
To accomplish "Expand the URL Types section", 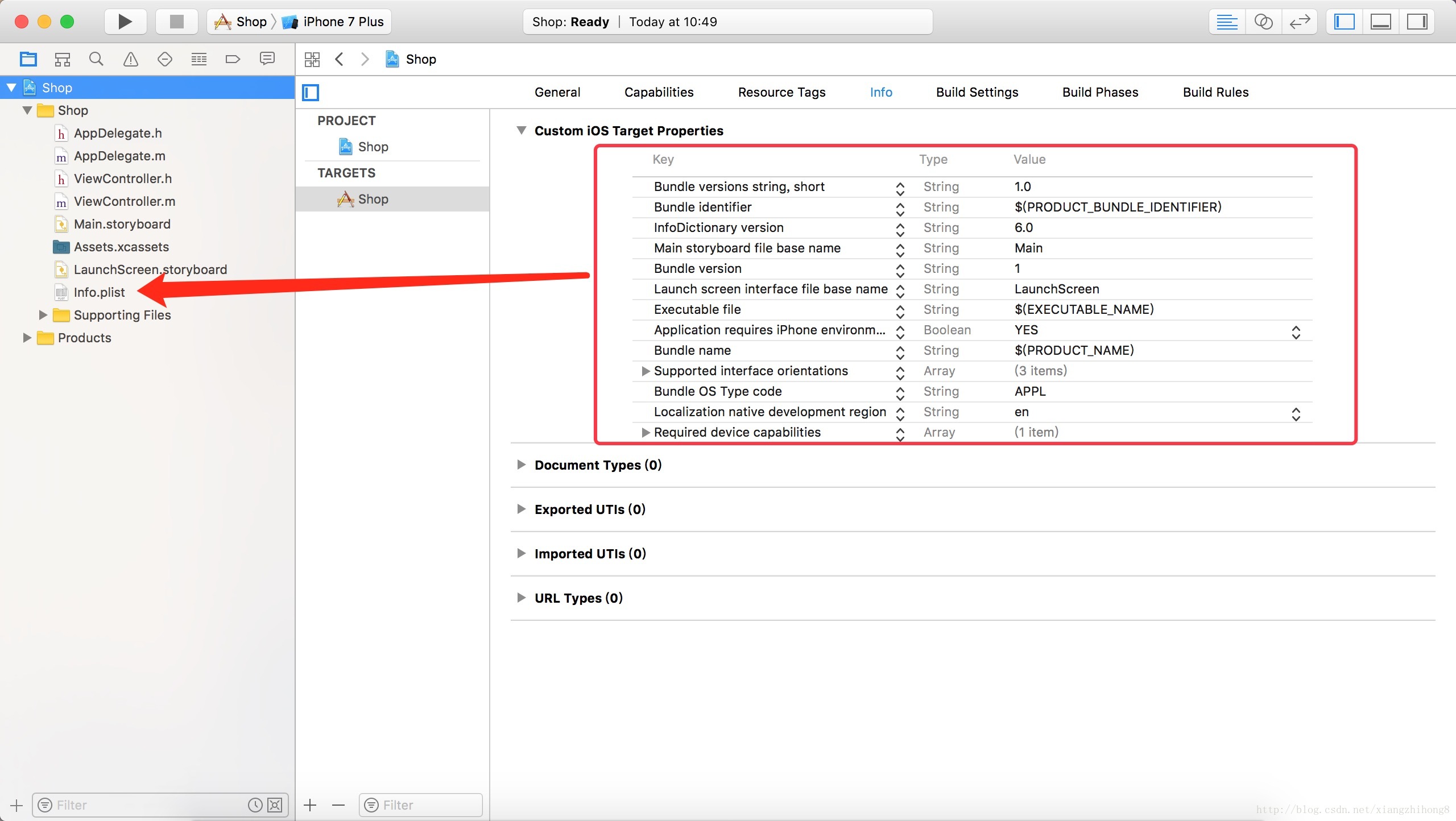I will tap(521, 598).
